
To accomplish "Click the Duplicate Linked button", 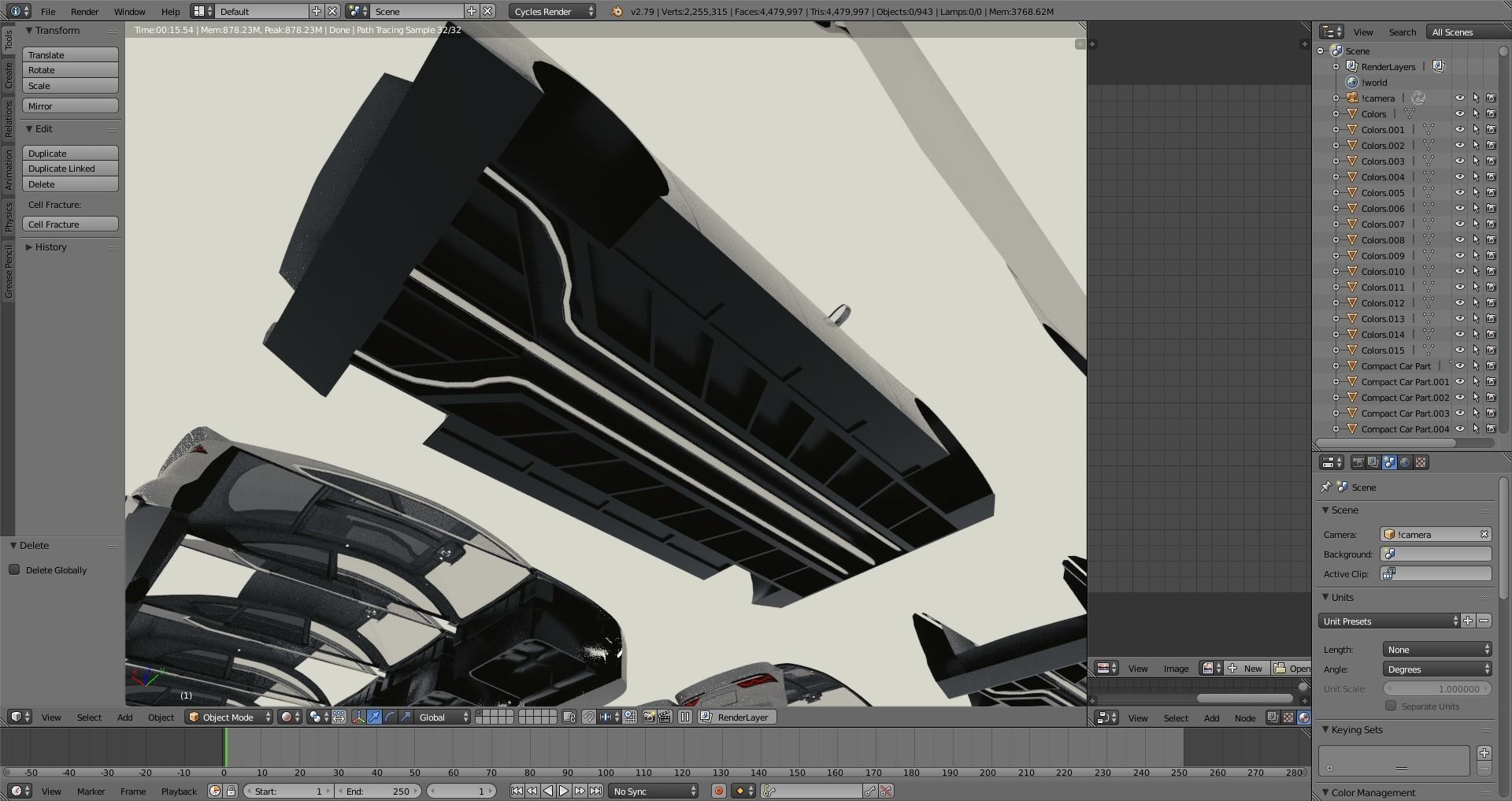I will coord(70,168).
